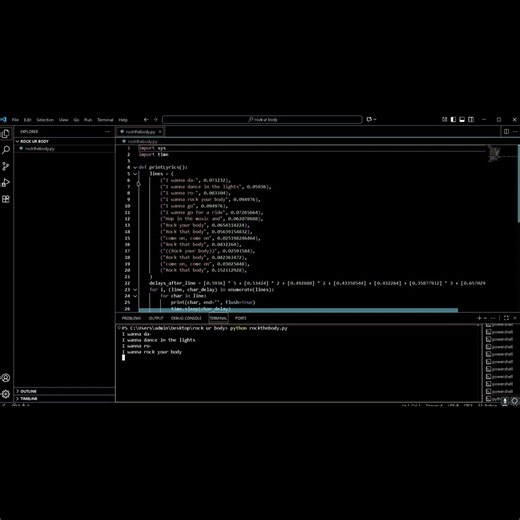The width and height of the screenshot is (520, 520).
Task: Click the microphone overlay icon
Action: pos(505,401)
